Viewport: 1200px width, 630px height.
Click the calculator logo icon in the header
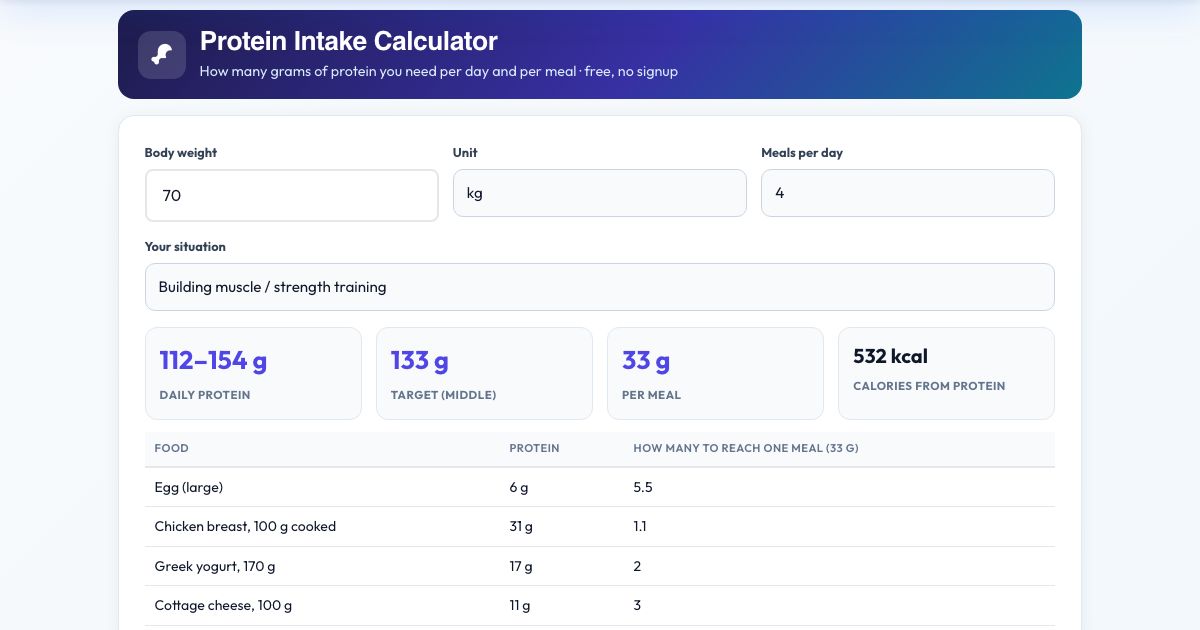(x=162, y=55)
